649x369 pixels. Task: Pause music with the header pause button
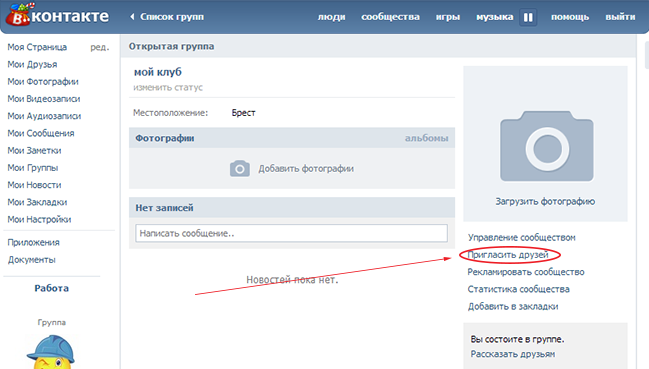tap(528, 17)
